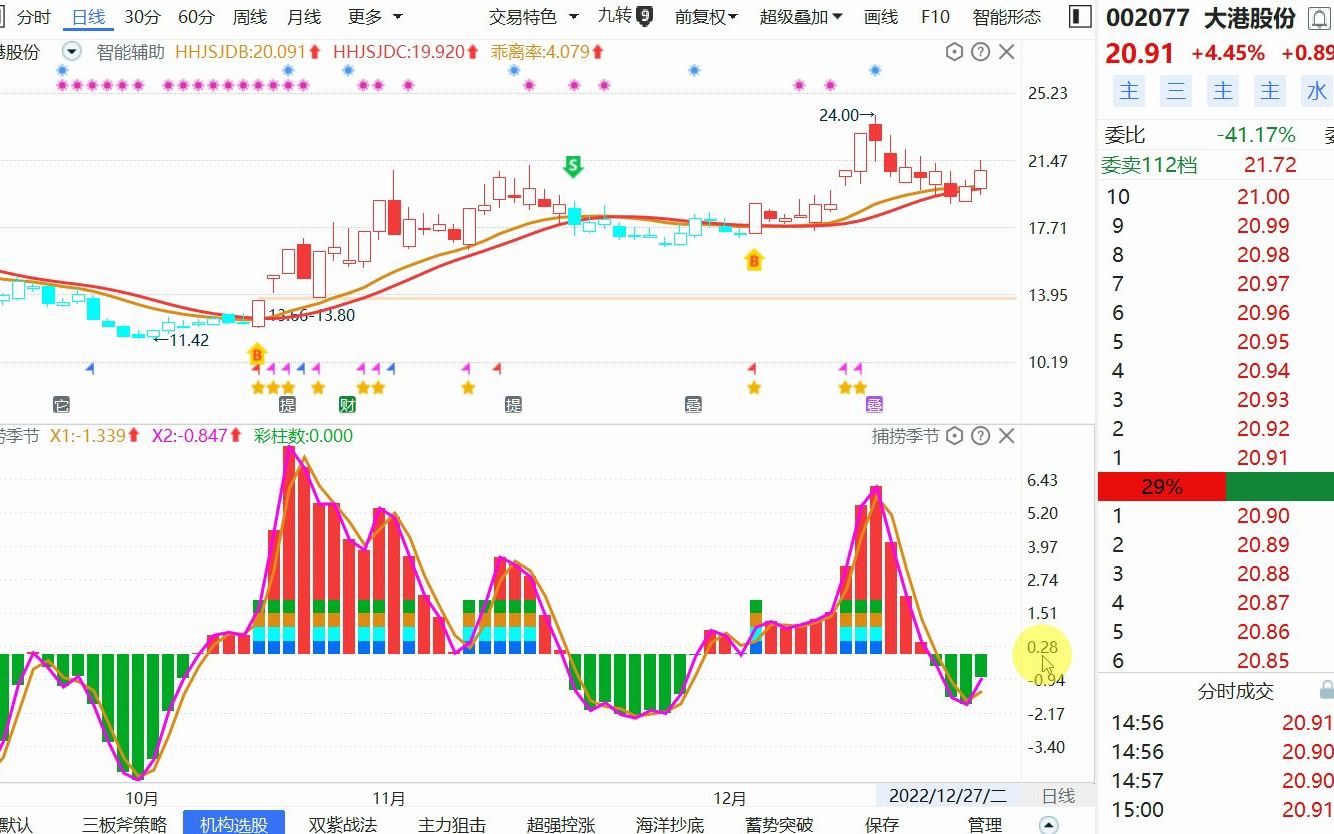Open the purple 叠 event badge
Image resolution: width=1334 pixels, height=834 pixels.
pos(874,405)
